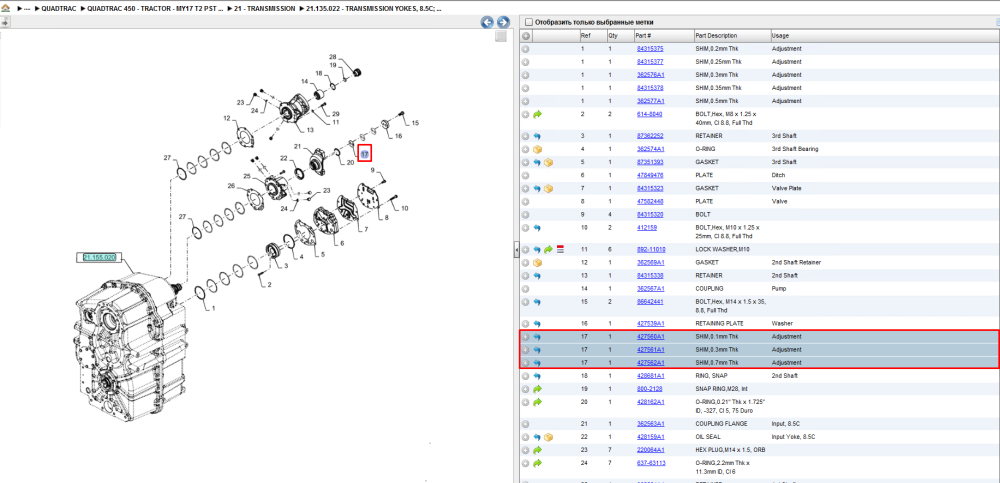
Task: Open the QUADTRAC breadcrumb level
Action: click(57, 10)
